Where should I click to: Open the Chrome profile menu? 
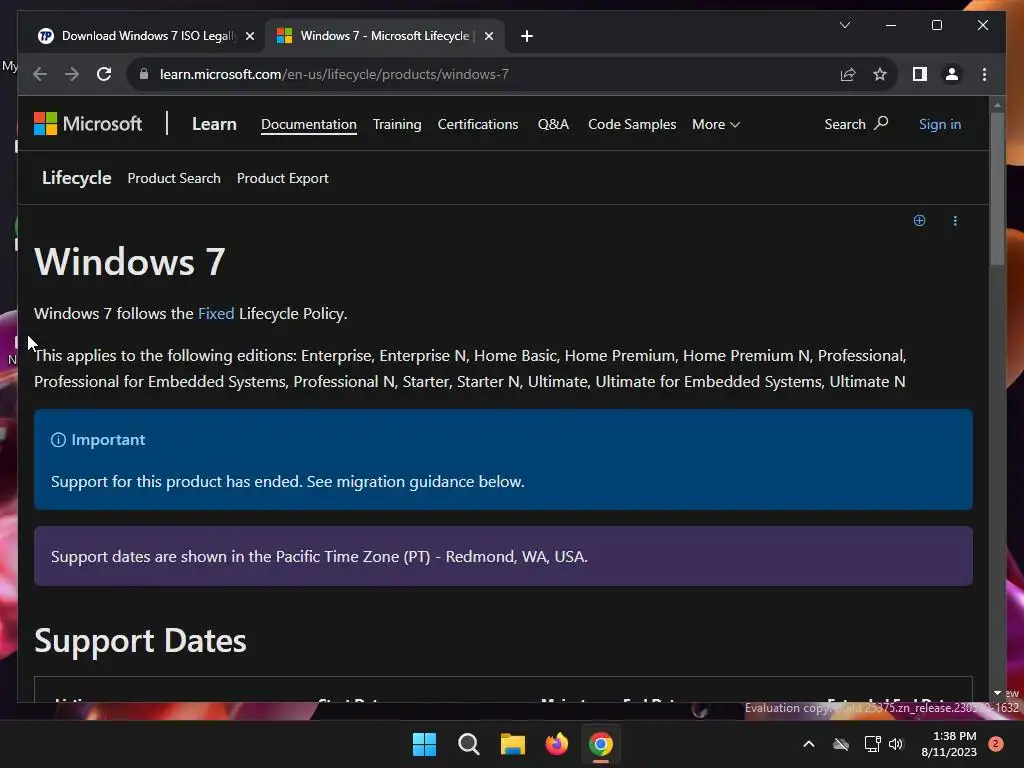(x=952, y=74)
